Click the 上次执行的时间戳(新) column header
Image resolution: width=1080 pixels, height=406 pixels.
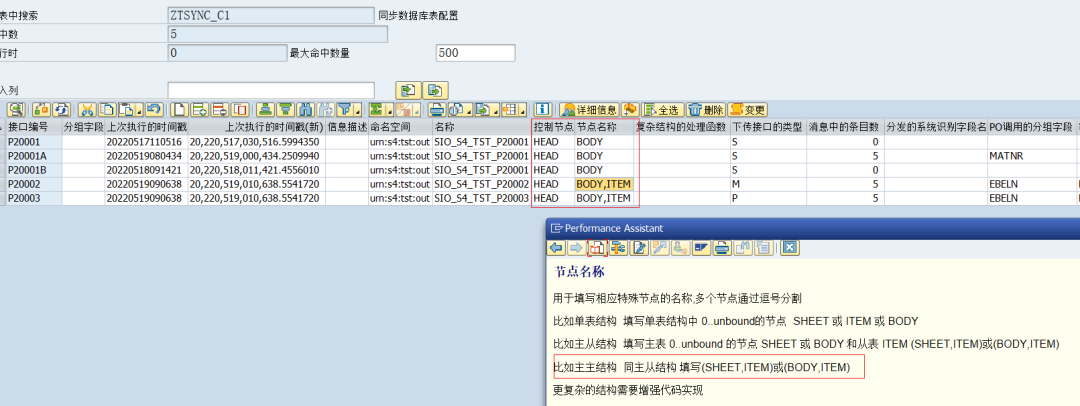(x=256, y=127)
